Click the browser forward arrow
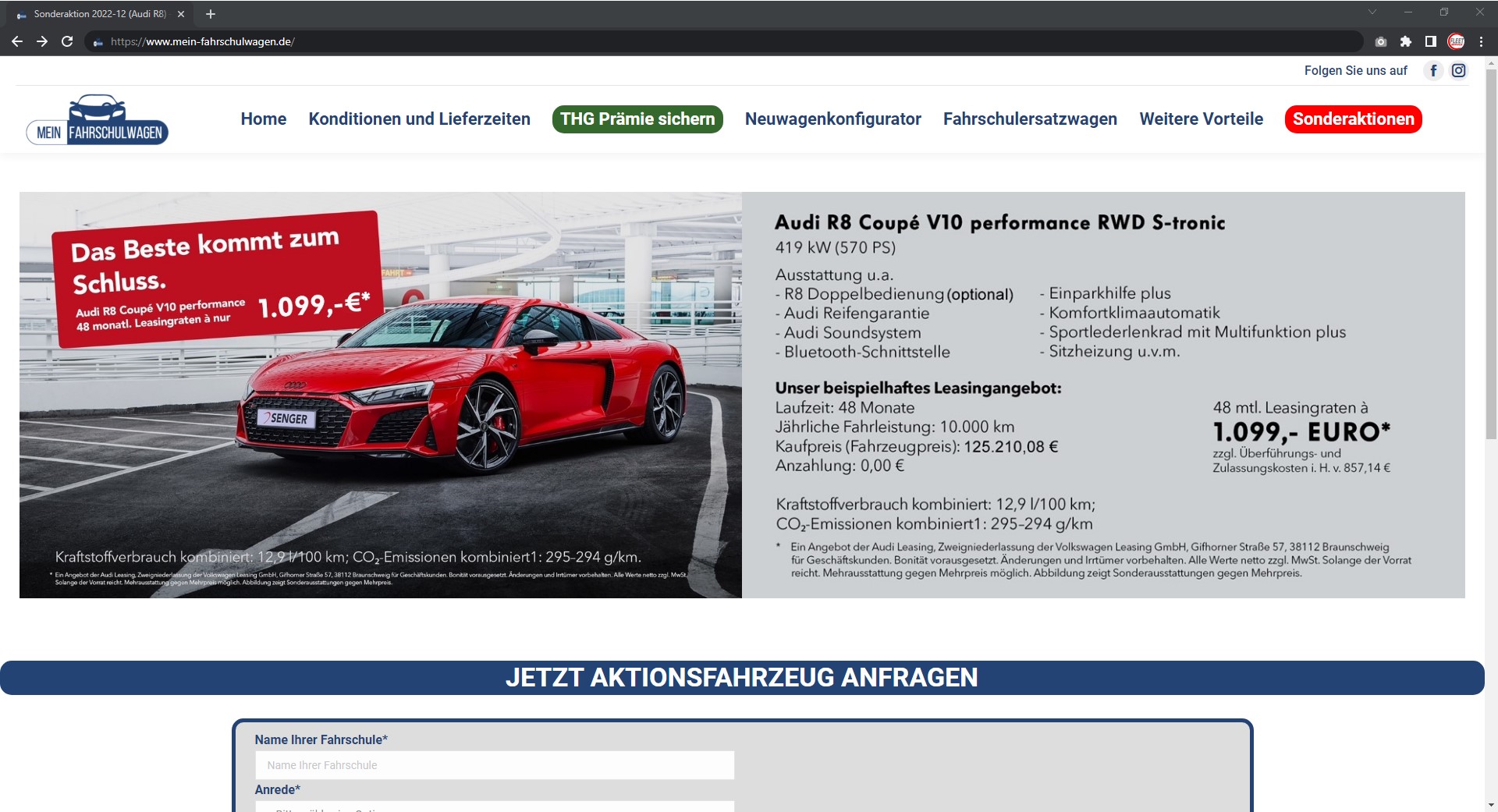Viewport: 1498px width, 812px height. (42, 41)
